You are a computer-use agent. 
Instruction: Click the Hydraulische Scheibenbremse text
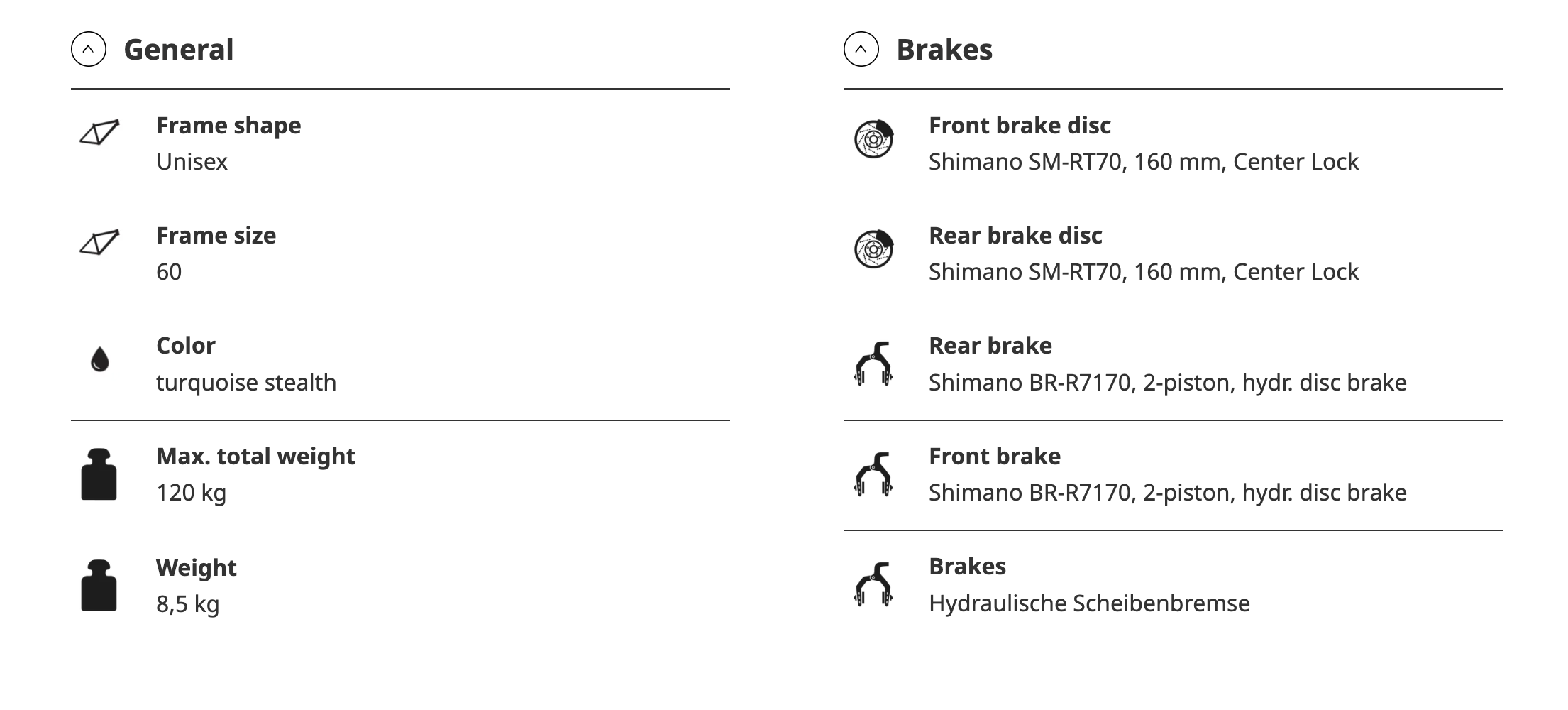point(1089,603)
